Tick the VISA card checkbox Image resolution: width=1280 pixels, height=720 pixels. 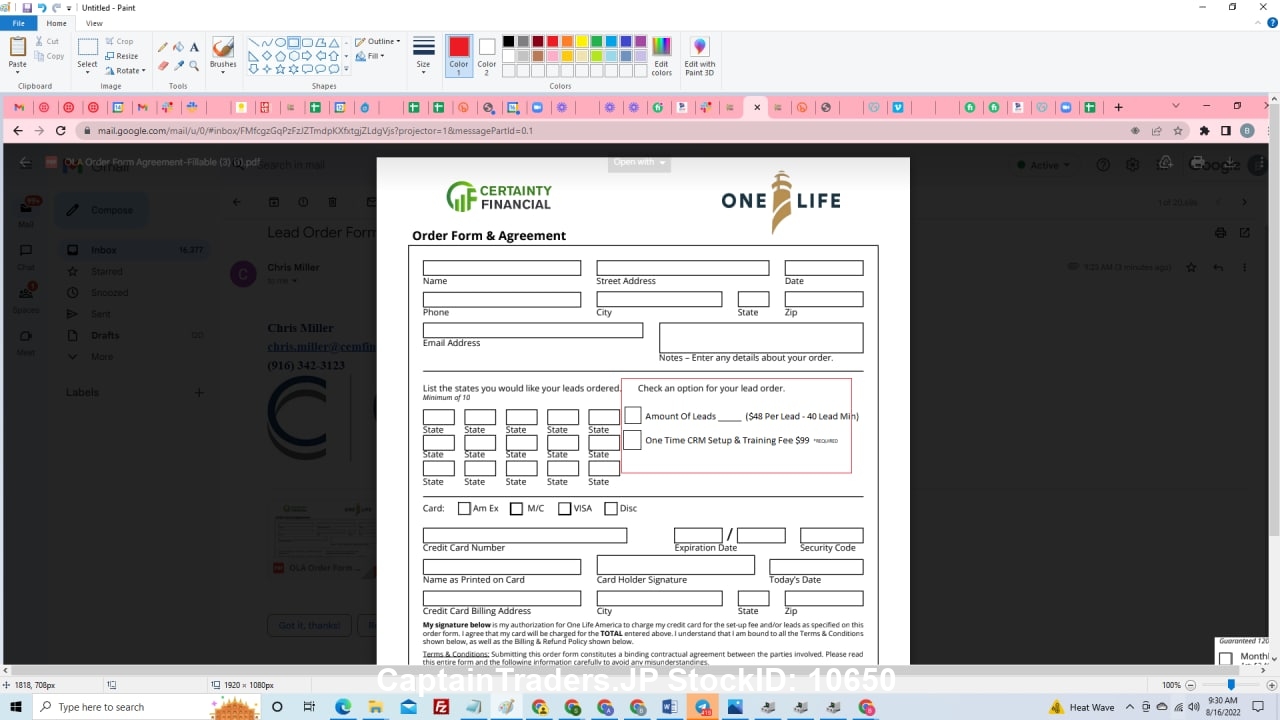pos(564,508)
